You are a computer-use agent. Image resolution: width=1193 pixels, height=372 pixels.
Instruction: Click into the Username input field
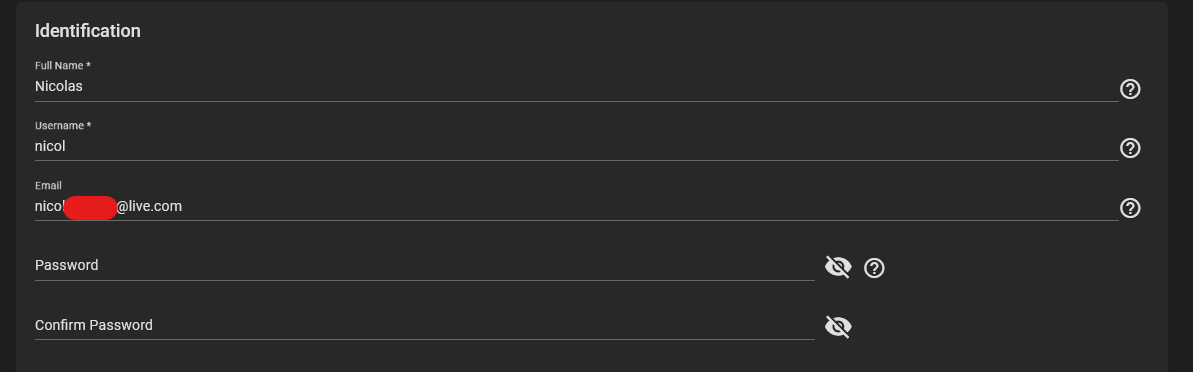[576, 146]
